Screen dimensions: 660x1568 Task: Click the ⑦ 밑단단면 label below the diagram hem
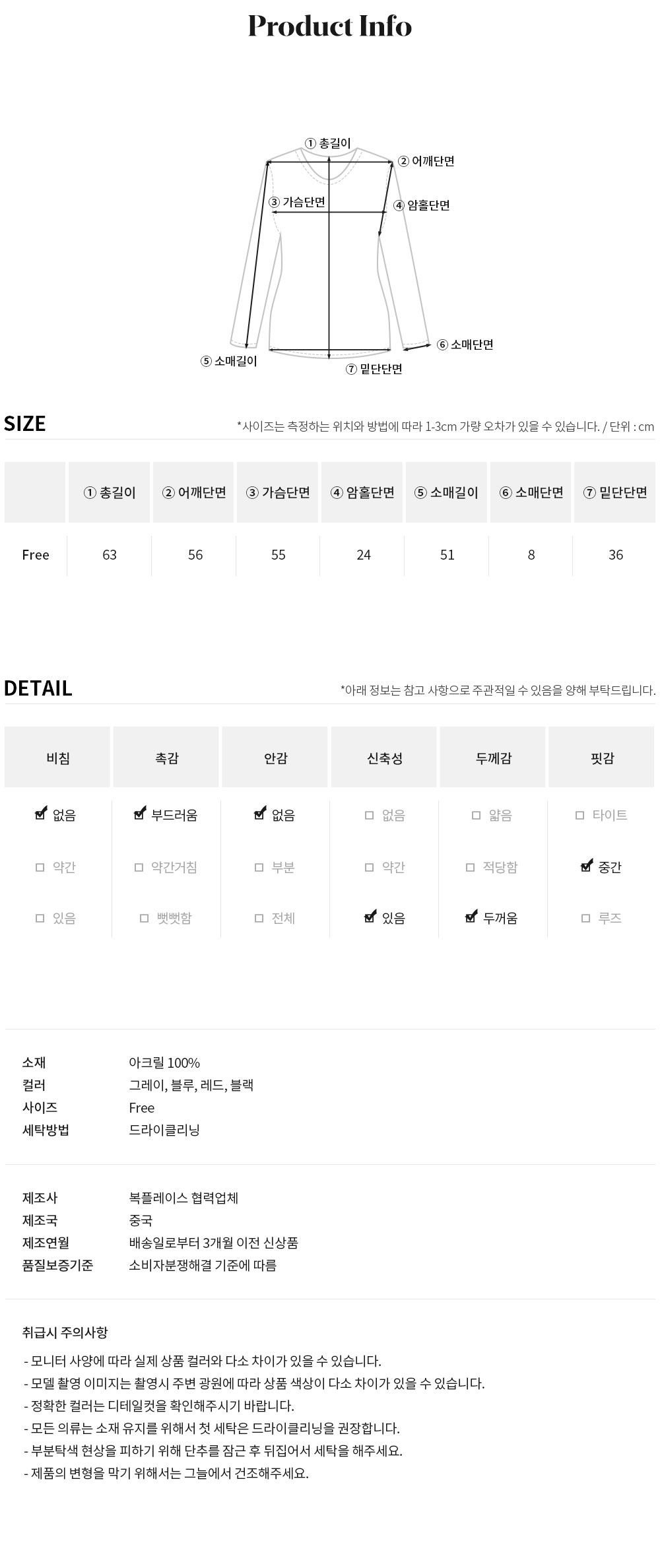coord(374,369)
